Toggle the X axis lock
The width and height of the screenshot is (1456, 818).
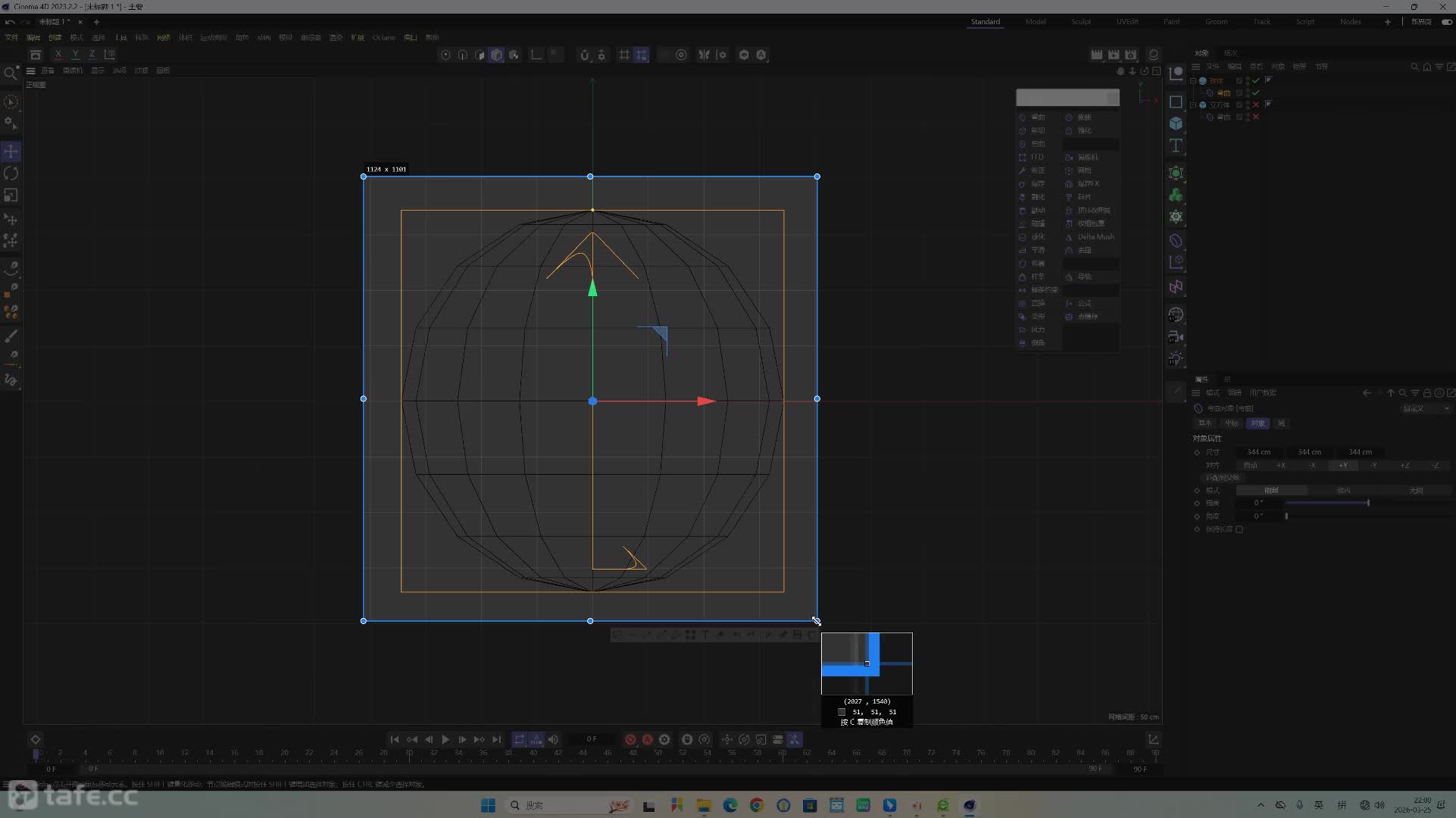(58, 55)
